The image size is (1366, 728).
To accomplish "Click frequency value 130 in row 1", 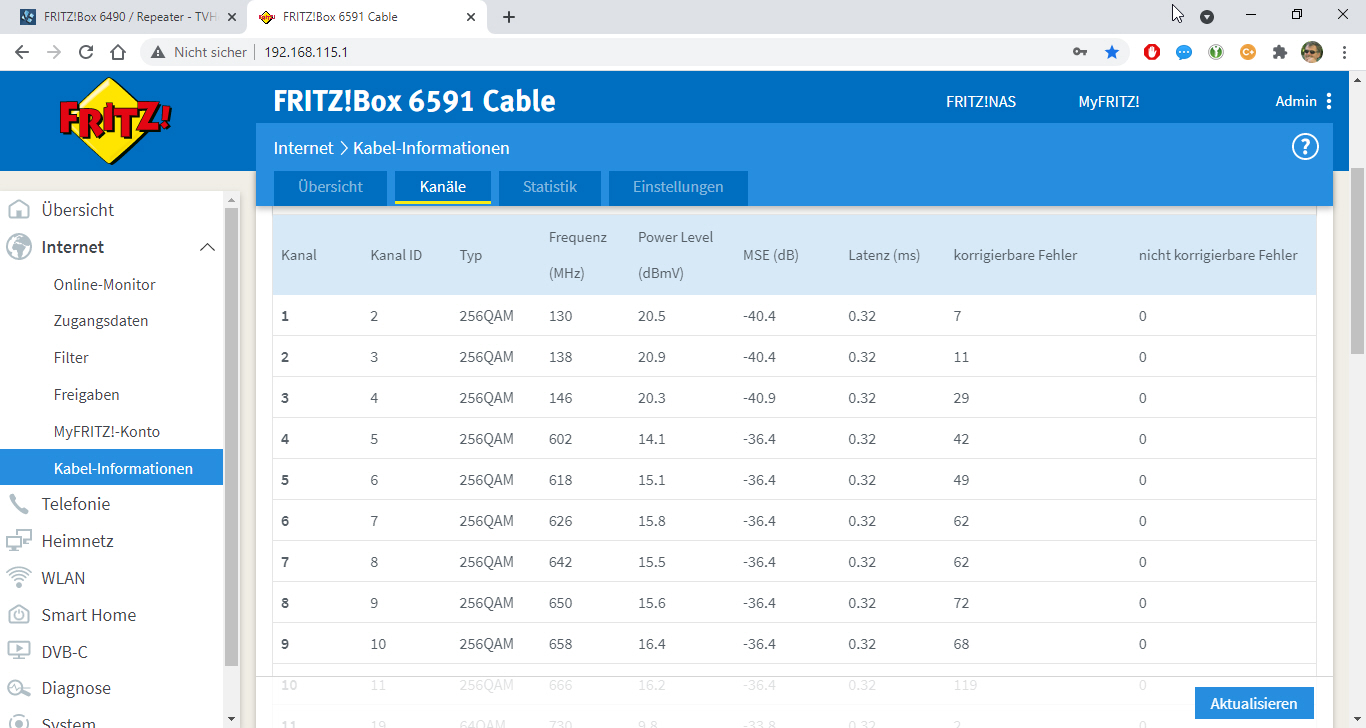I will click(x=561, y=316).
